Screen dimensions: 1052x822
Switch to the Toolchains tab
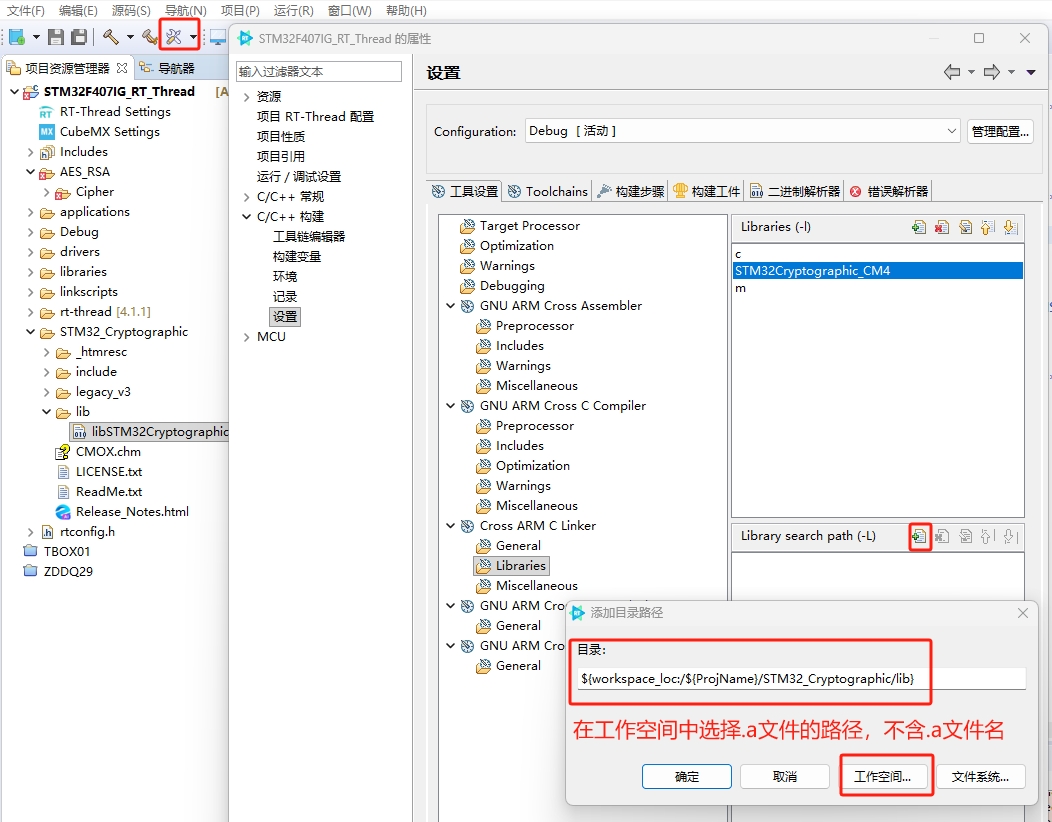click(548, 191)
